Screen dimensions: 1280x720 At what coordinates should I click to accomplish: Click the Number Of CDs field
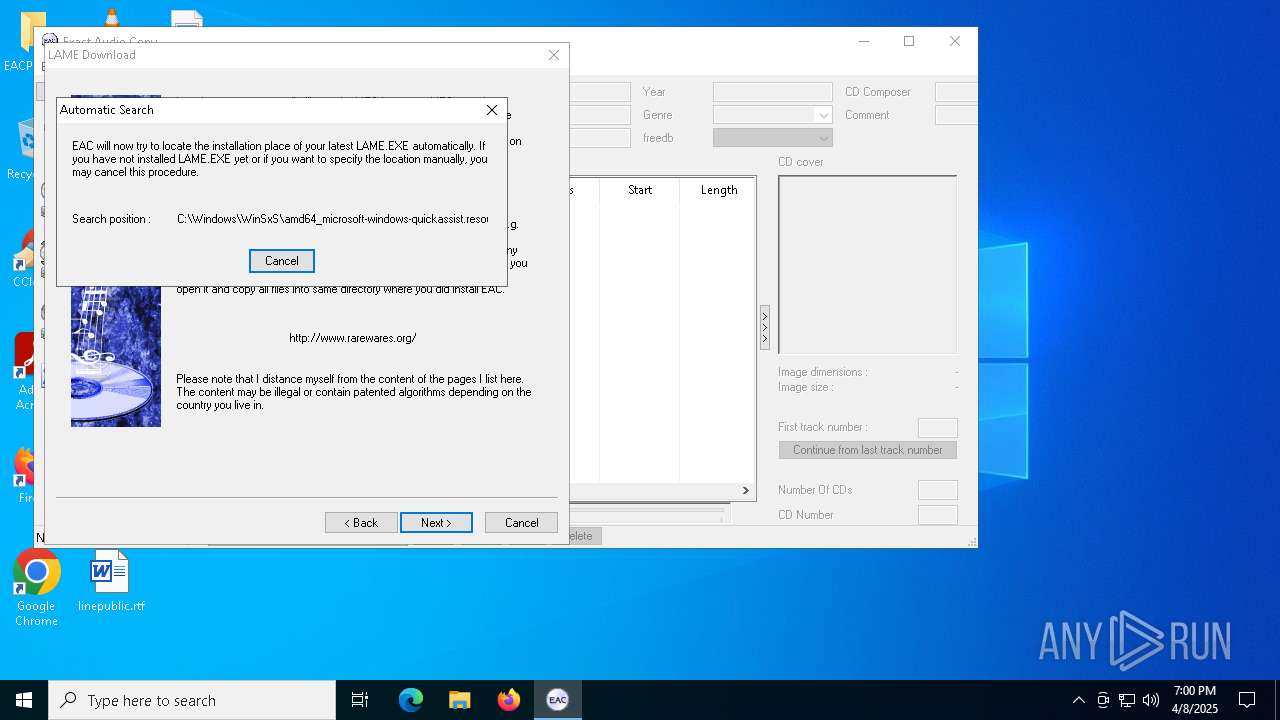pyautogui.click(x=937, y=490)
